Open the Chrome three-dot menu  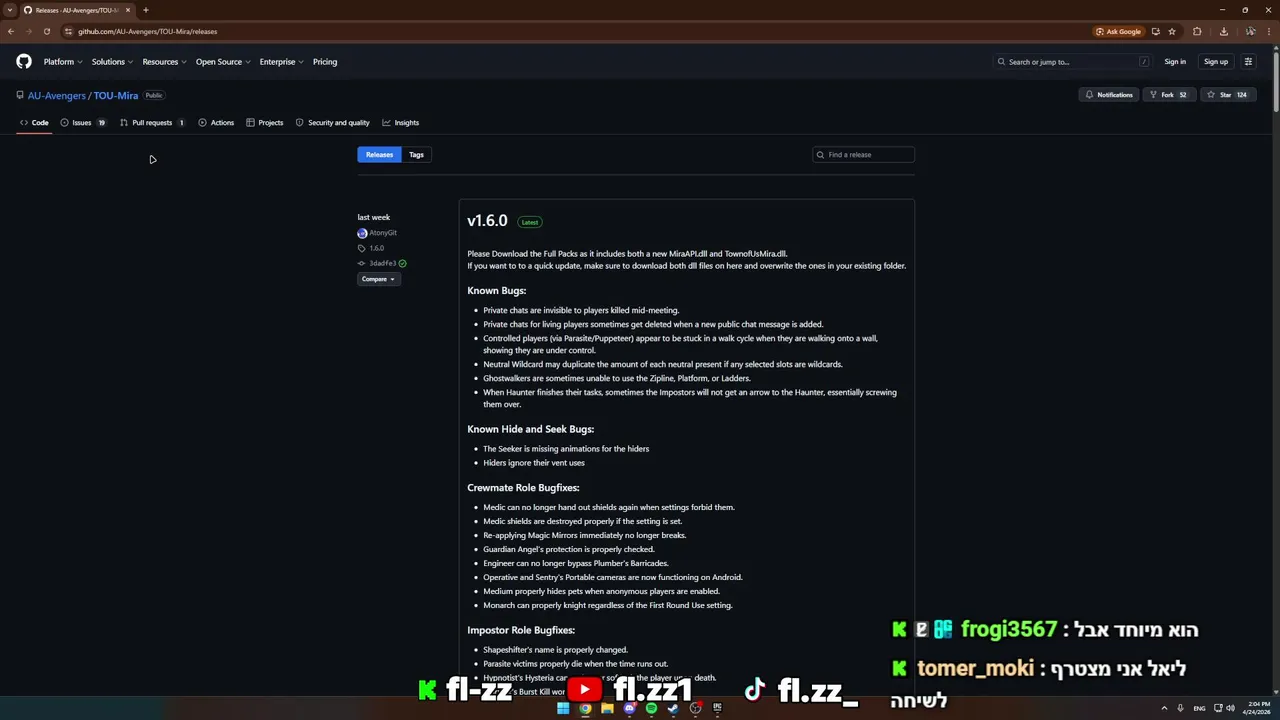coord(1268,31)
